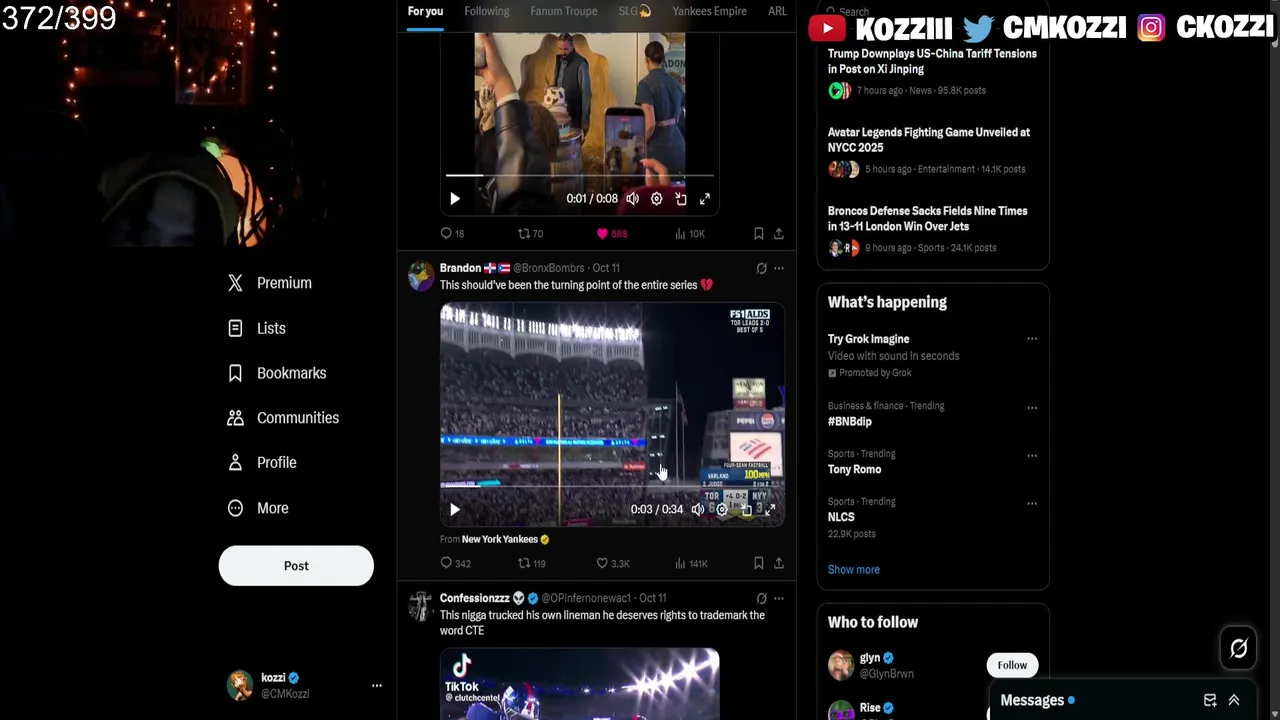This screenshot has height=720, width=1280.
Task: Open more options for Tony Romo trend
Action: click(x=1032, y=456)
